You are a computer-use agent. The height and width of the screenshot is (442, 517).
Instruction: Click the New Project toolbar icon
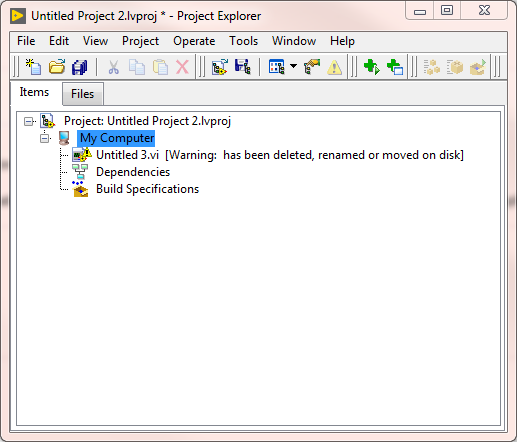pos(33,67)
